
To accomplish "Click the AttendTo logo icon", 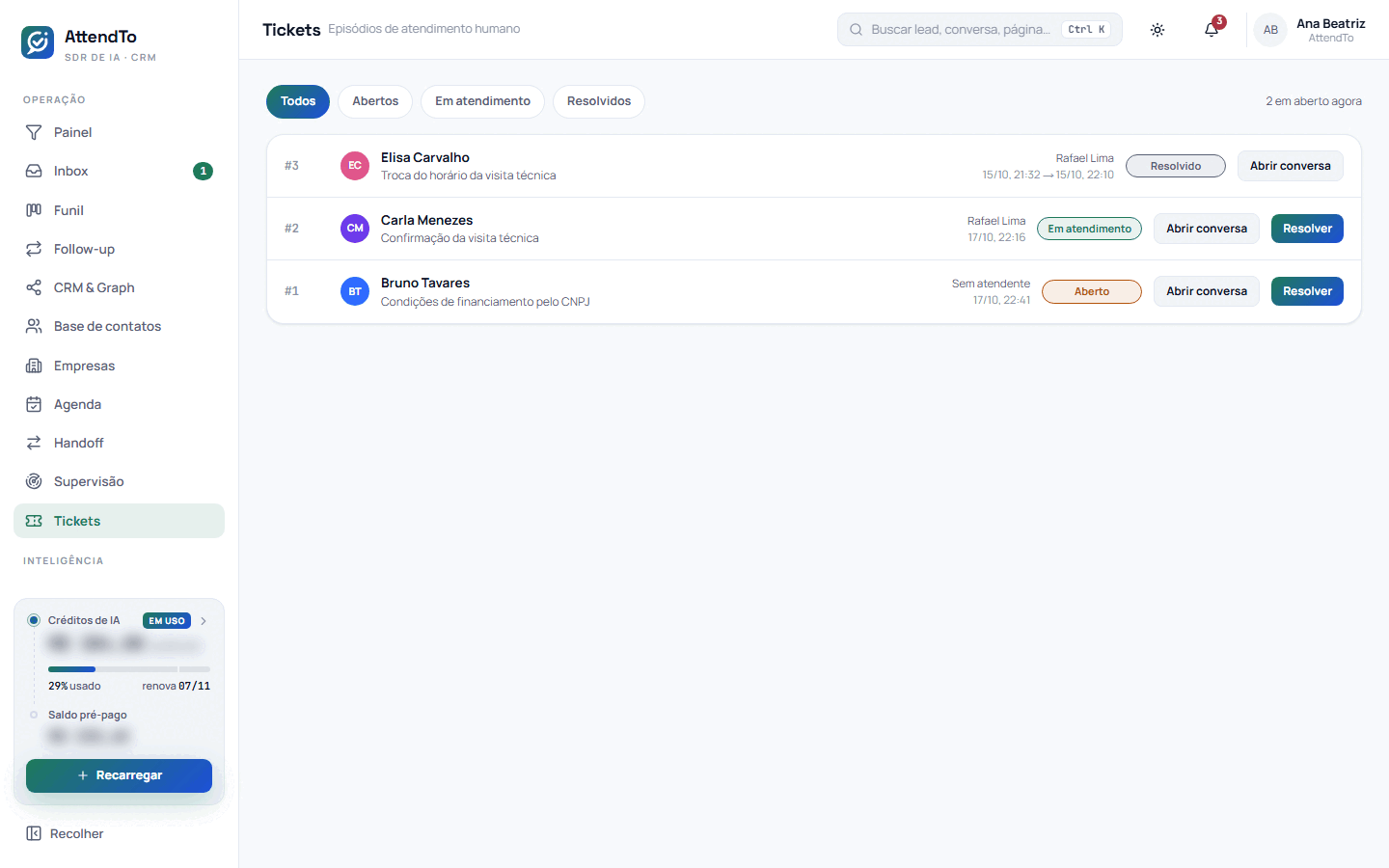I will [38, 42].
